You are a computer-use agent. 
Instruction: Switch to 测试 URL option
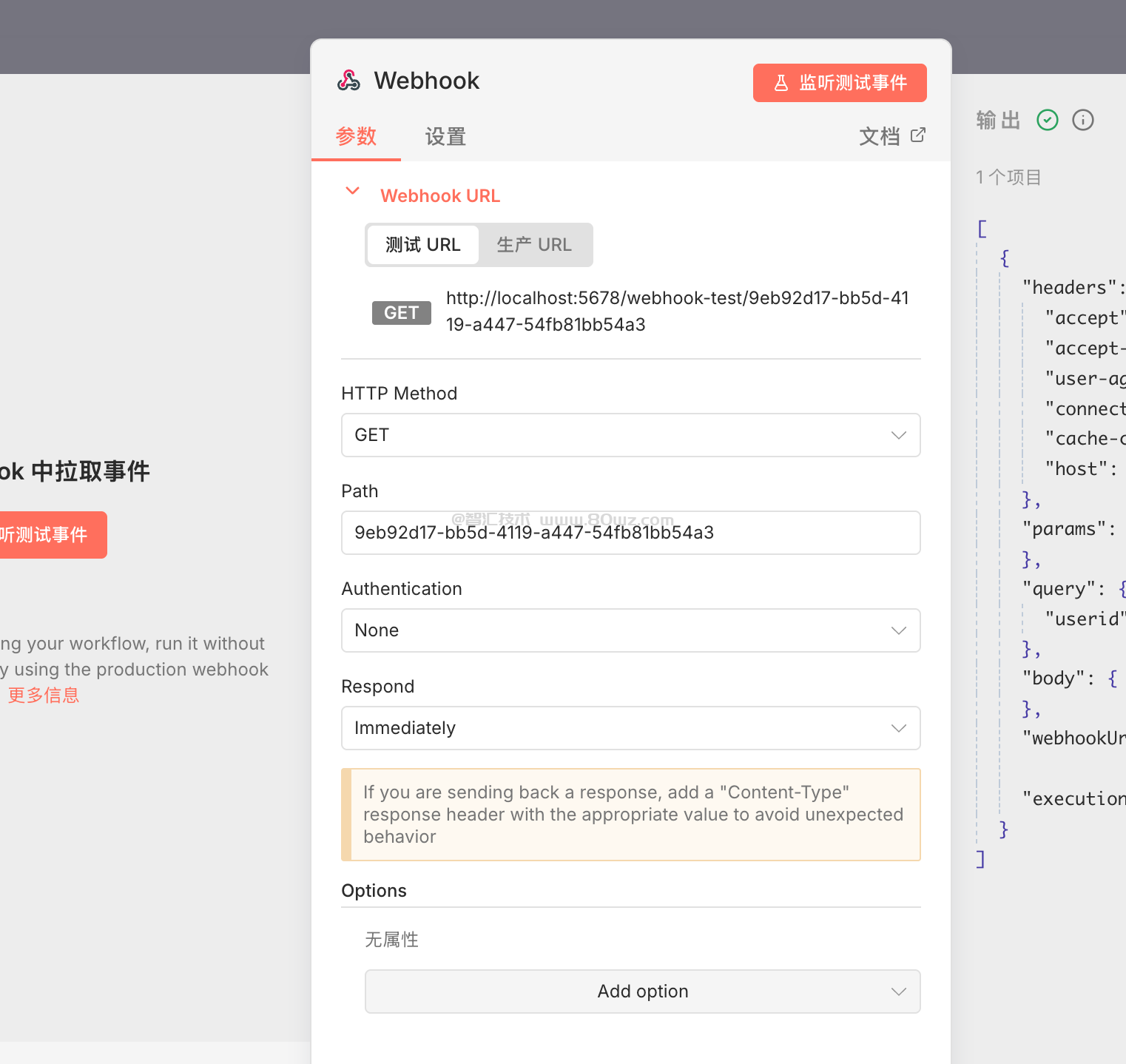(422, 245)
